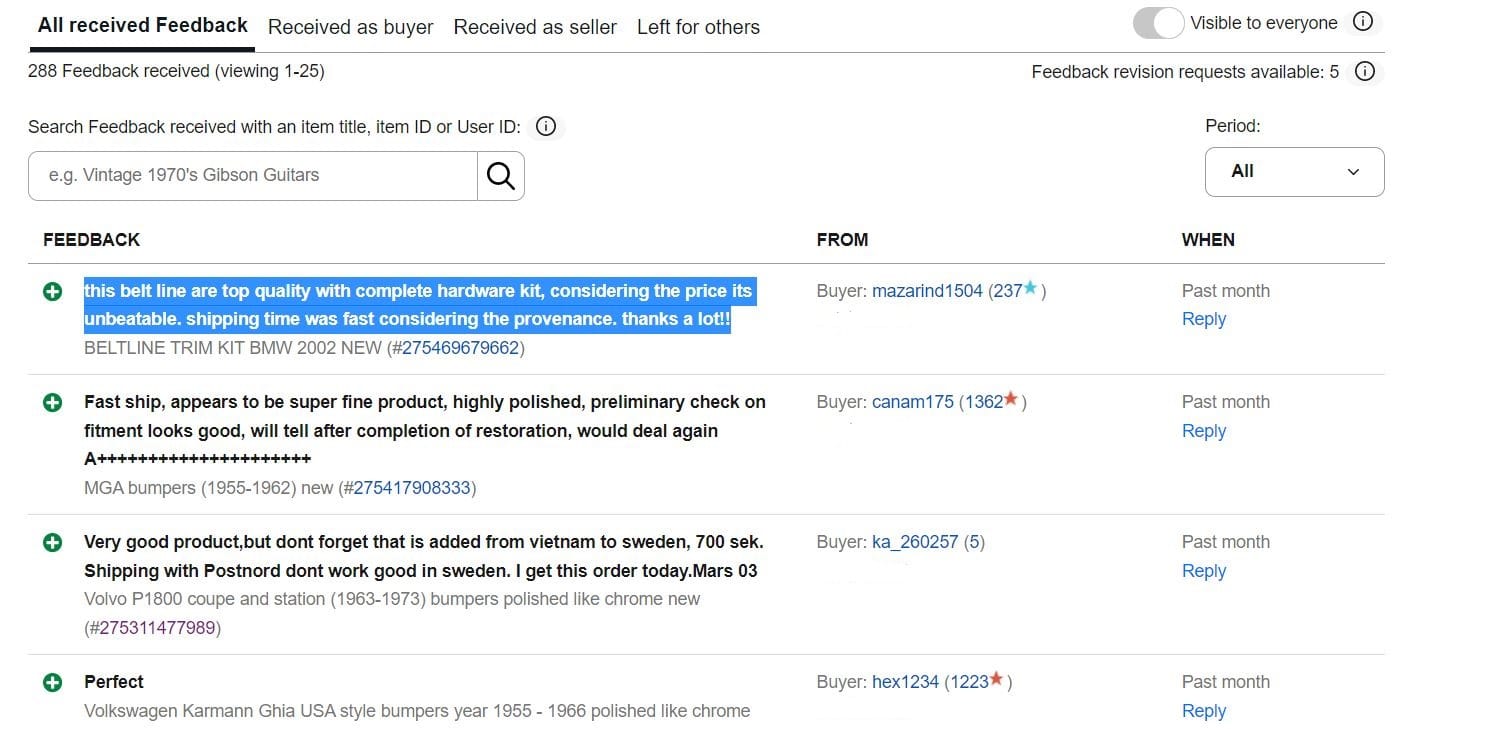Click green positive icon for Volvo P1800 feedback
Image resolution: width=1494 pixels, height=729 pixels.
53,543
